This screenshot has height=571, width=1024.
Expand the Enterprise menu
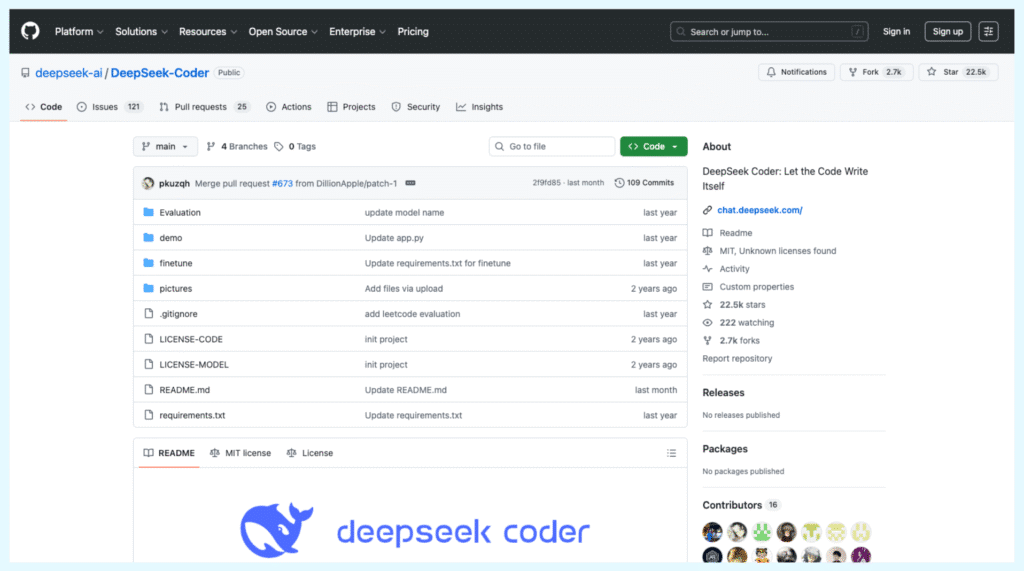click(x=357, y=31)
